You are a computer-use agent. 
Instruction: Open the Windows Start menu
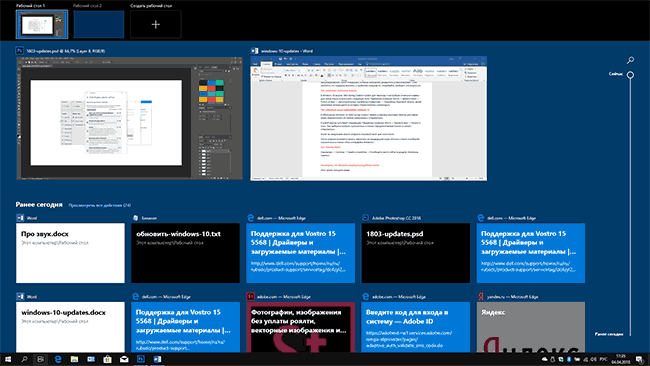[7, 359]
